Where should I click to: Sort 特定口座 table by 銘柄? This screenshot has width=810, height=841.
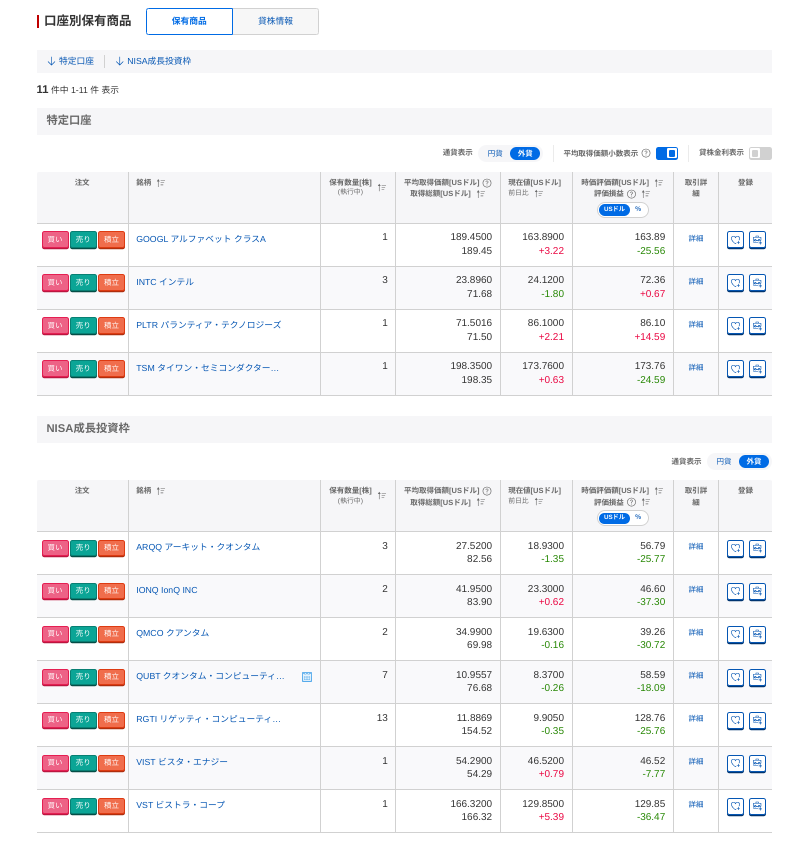[x=161, y=183]
